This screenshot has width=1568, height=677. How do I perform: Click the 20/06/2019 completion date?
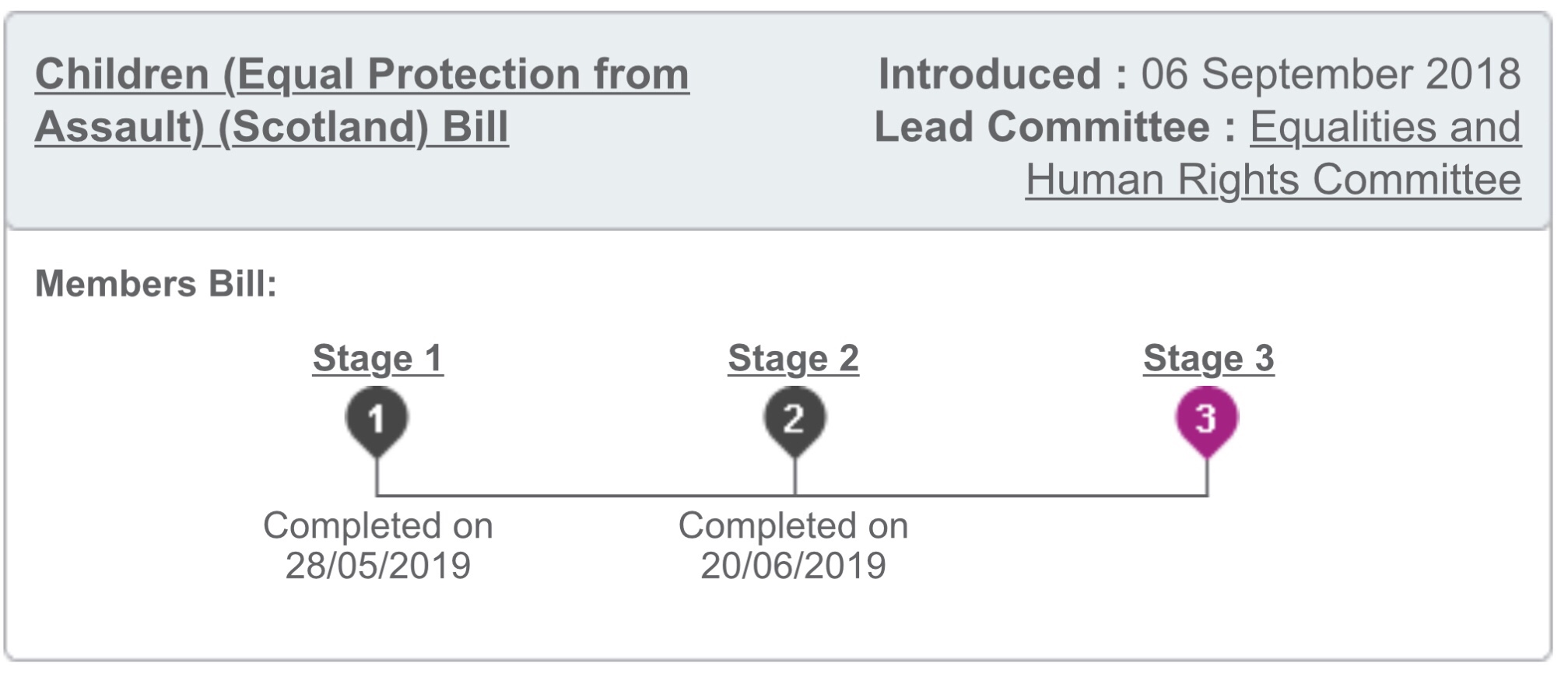click(793, 566)
